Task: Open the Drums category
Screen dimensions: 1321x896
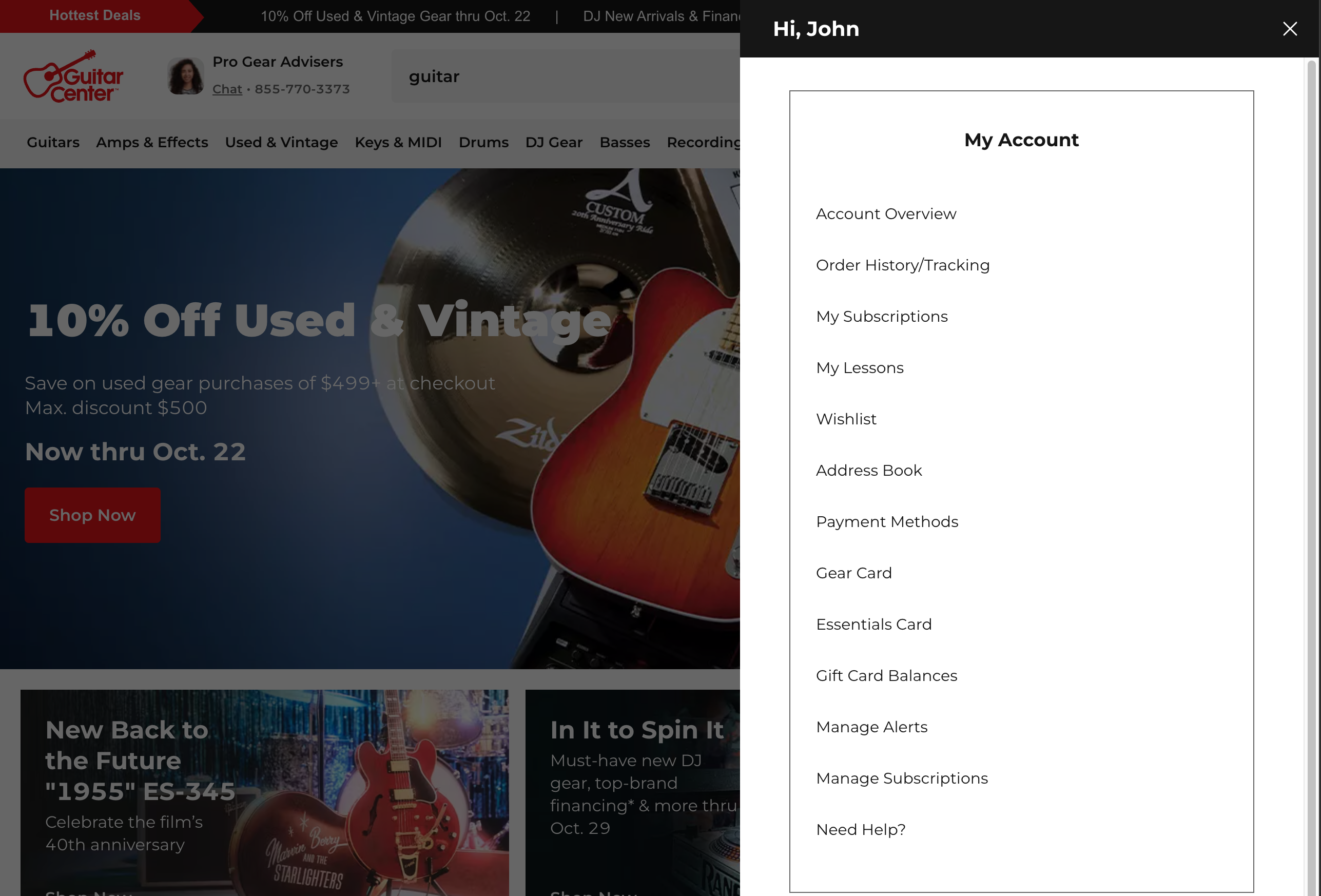Action: (x=483, y=143)
